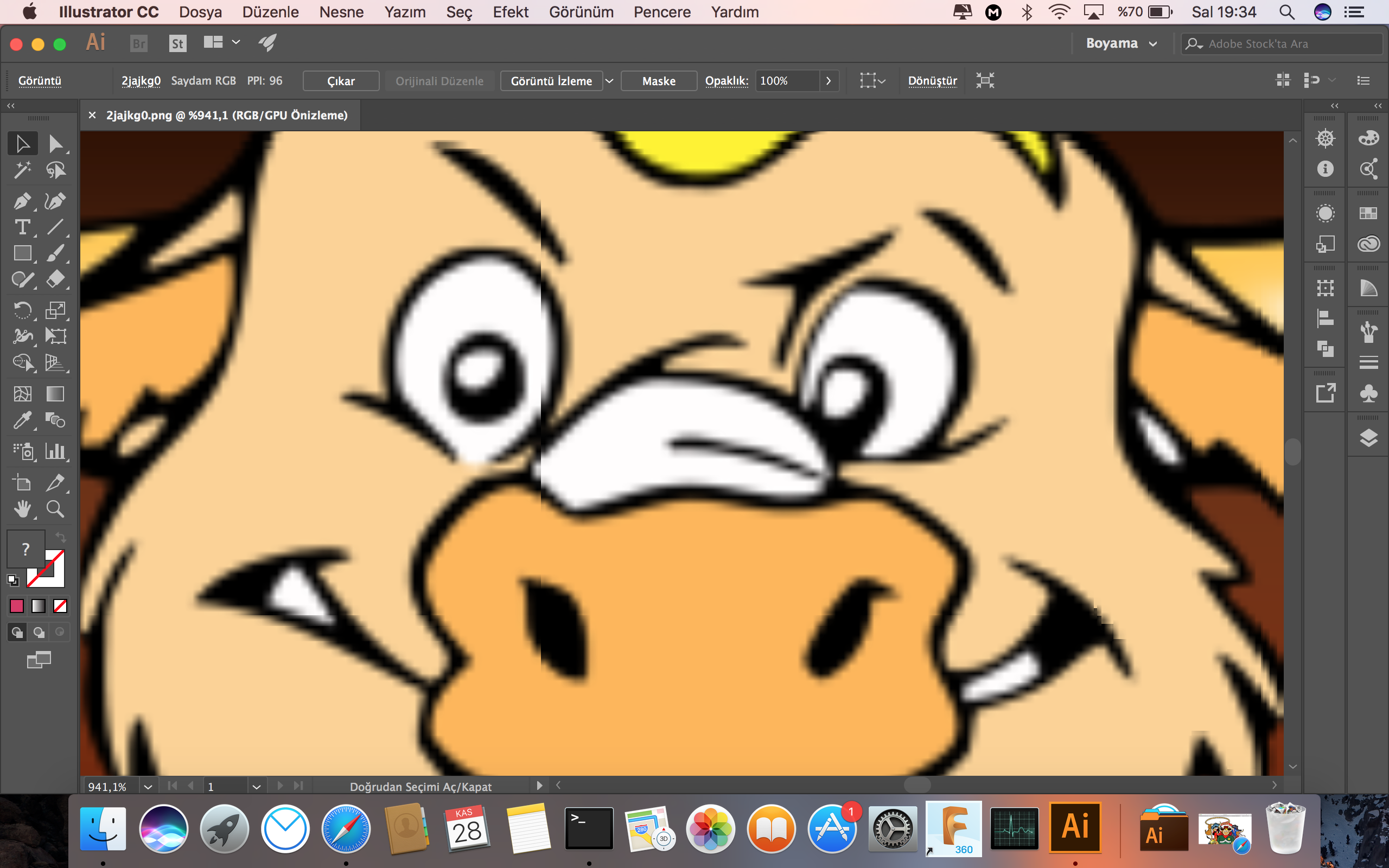Screen dimensions: 1389x868
Task: Reset default fill and stroke
Action: (12, 580)
